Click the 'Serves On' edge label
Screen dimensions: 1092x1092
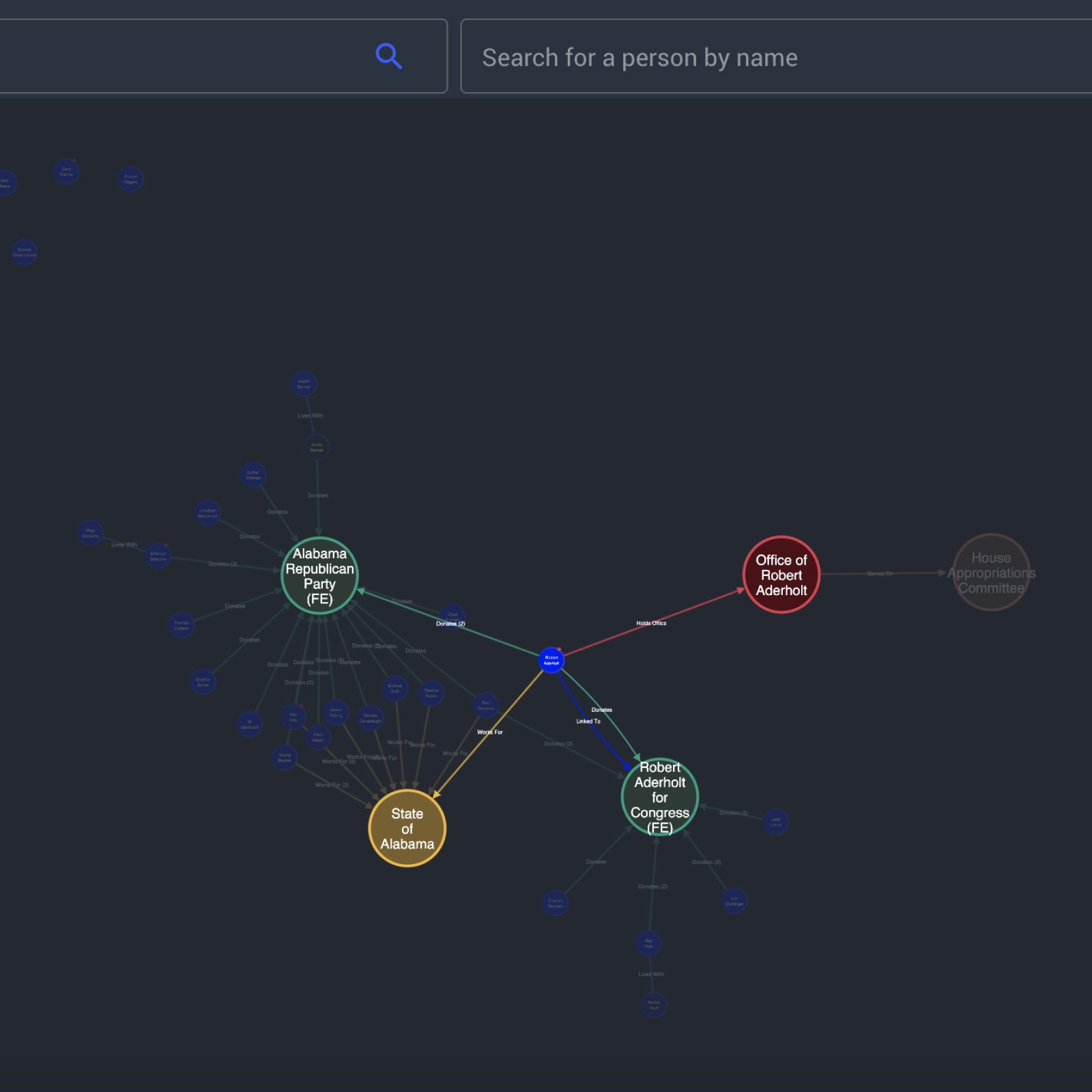tap(880, 573)
